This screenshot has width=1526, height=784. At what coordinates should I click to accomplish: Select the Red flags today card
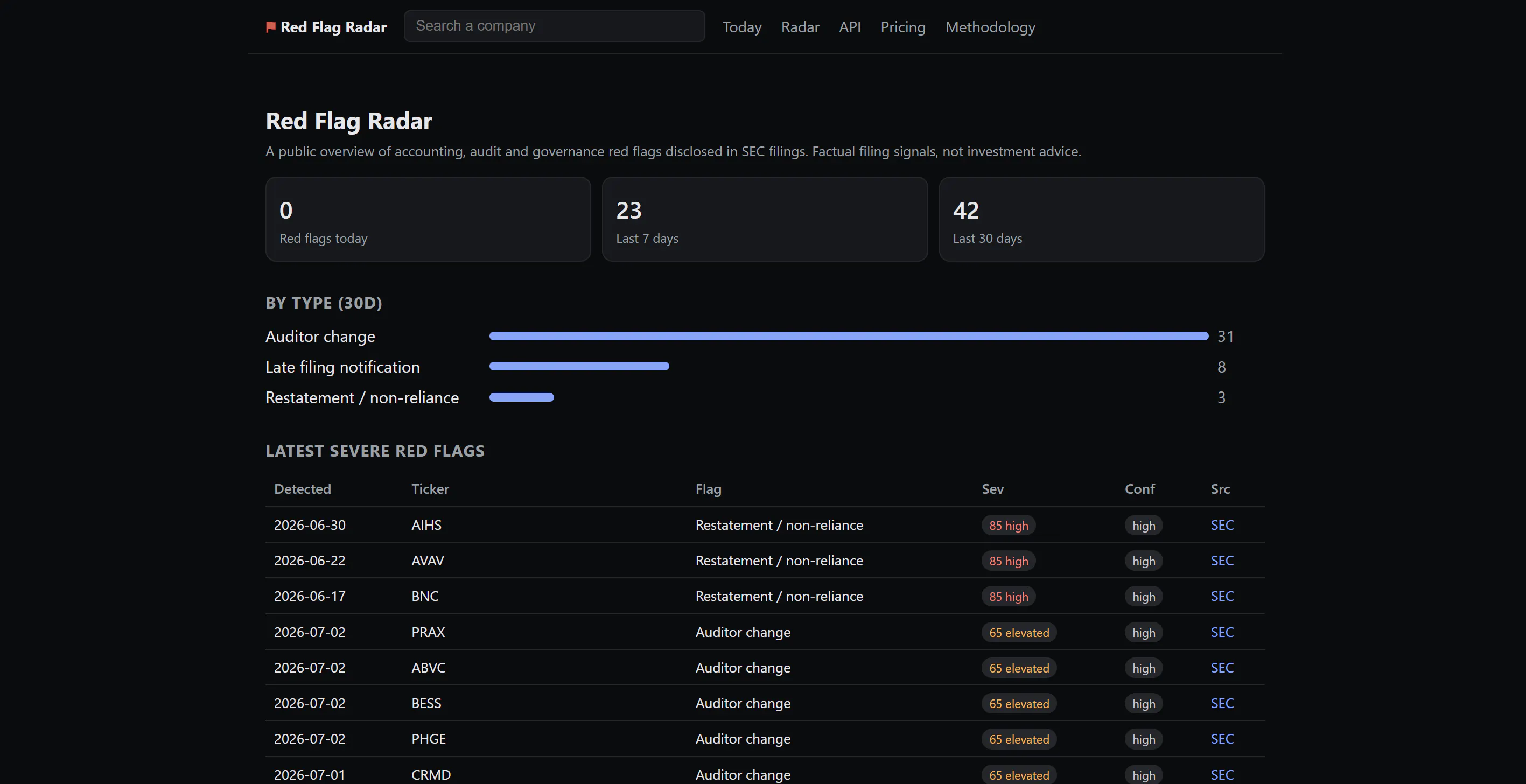[428, 219]
